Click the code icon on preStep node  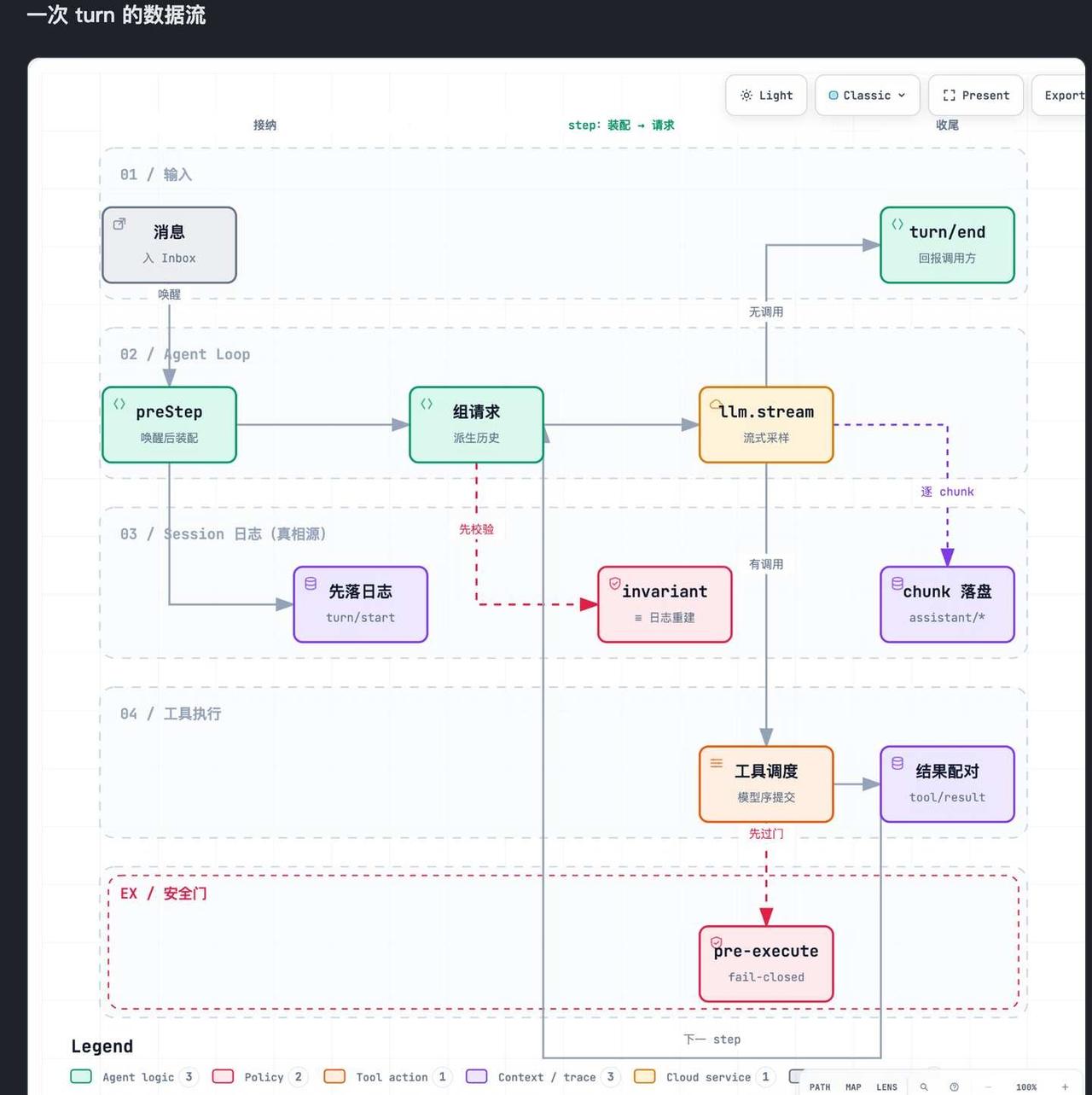(x=119, y=404)
